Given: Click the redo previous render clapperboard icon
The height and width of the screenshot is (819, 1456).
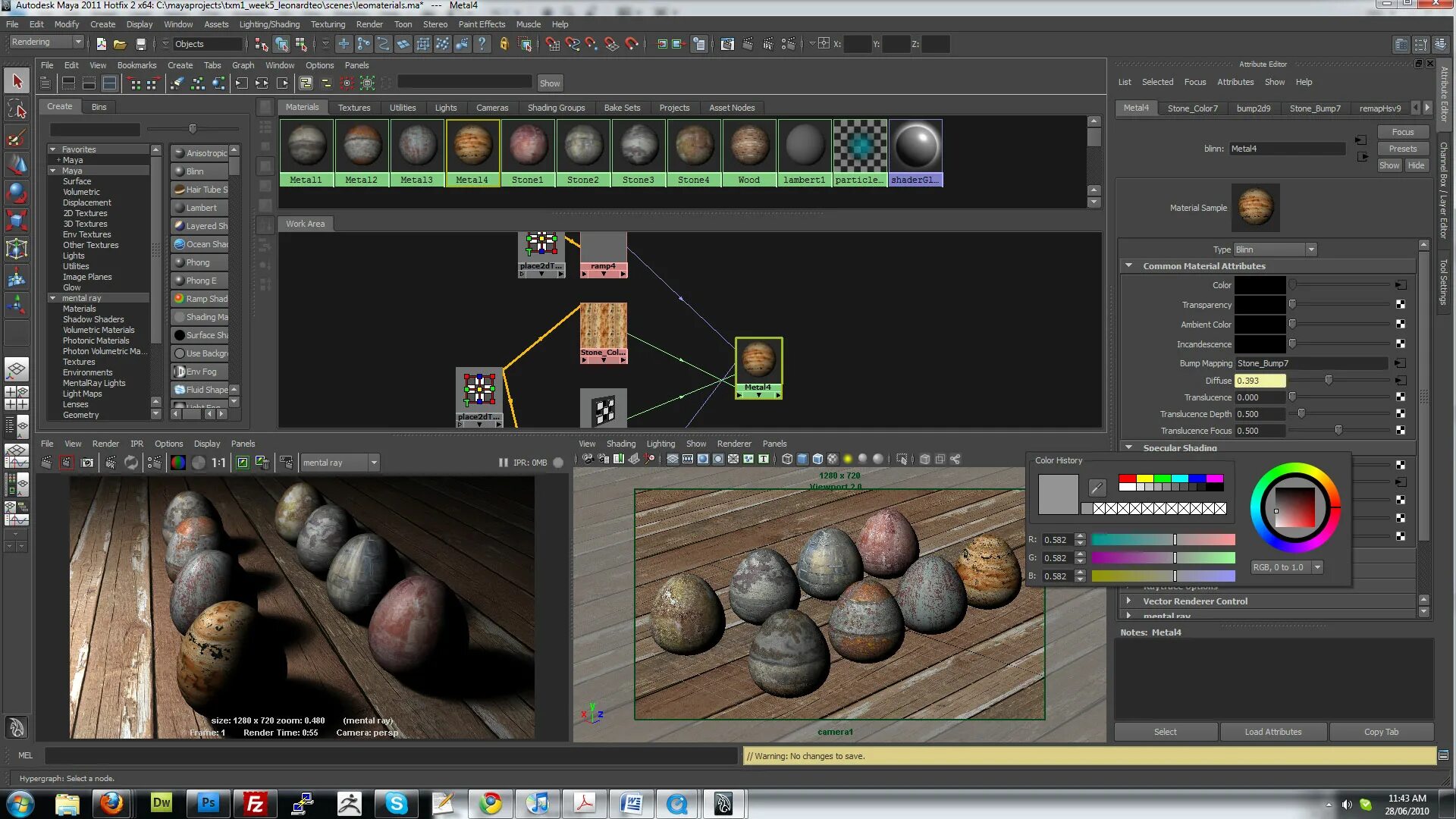Looking at the screenshot, I should click(x=47, y=463).
